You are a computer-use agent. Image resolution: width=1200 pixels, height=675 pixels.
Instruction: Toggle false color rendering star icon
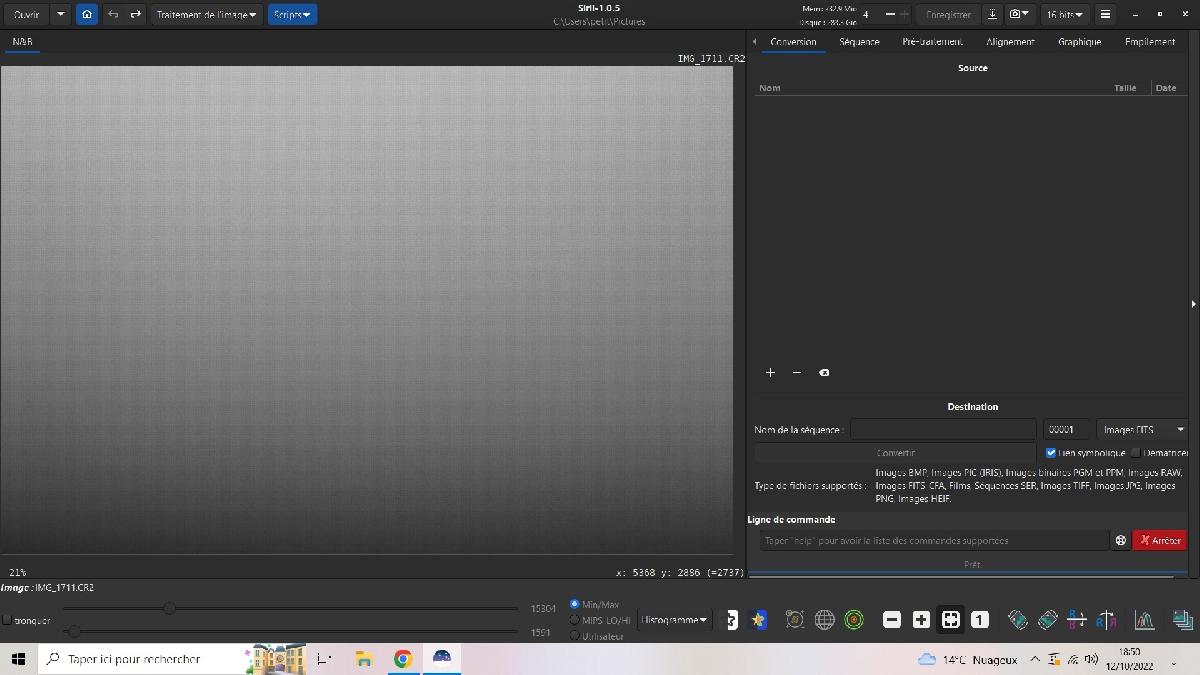[759, 620]
